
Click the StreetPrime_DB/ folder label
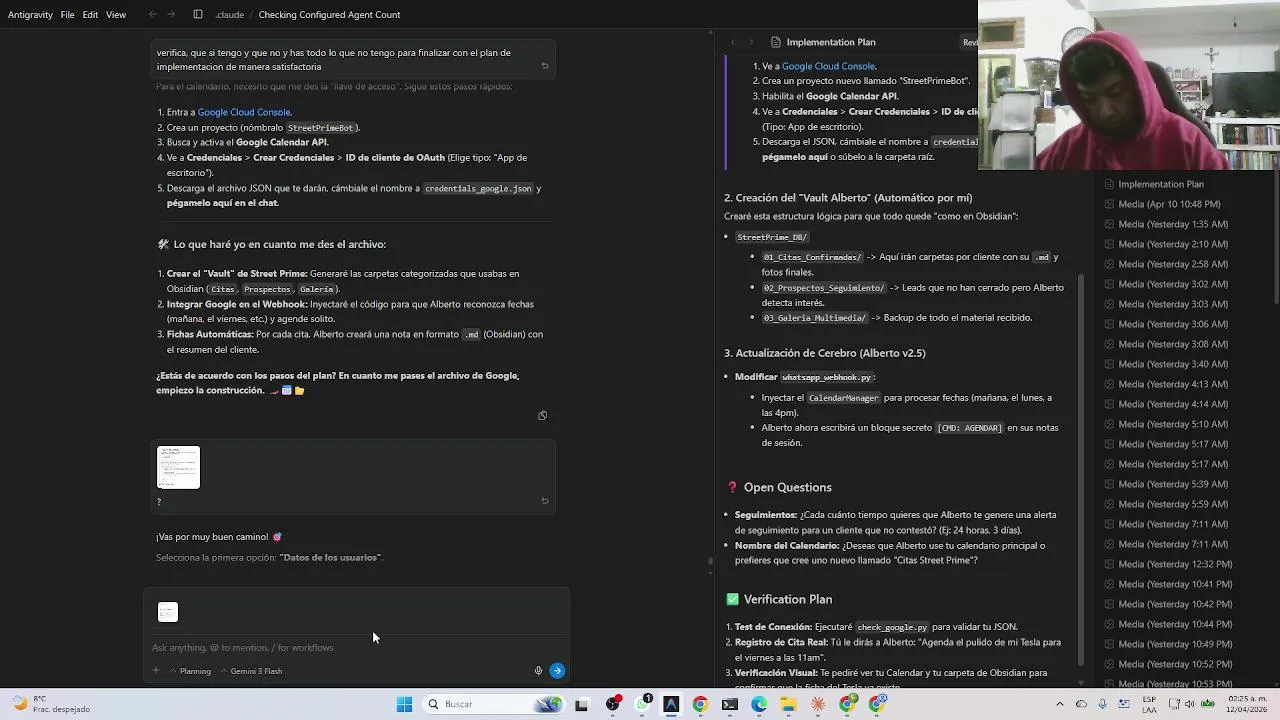[771, 237]
